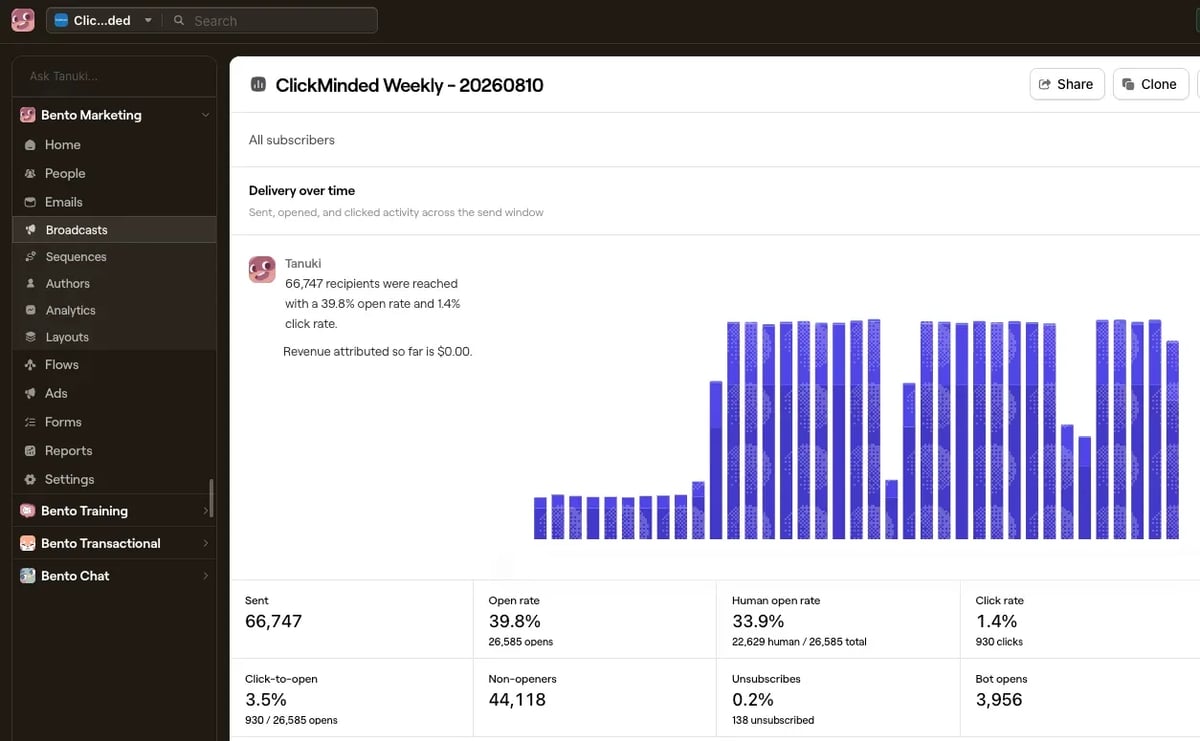Image resolution: width=1200 pixels, height=741 pixels.
Task: Click the Bento Transactional section icon
Action: (28, 543)
